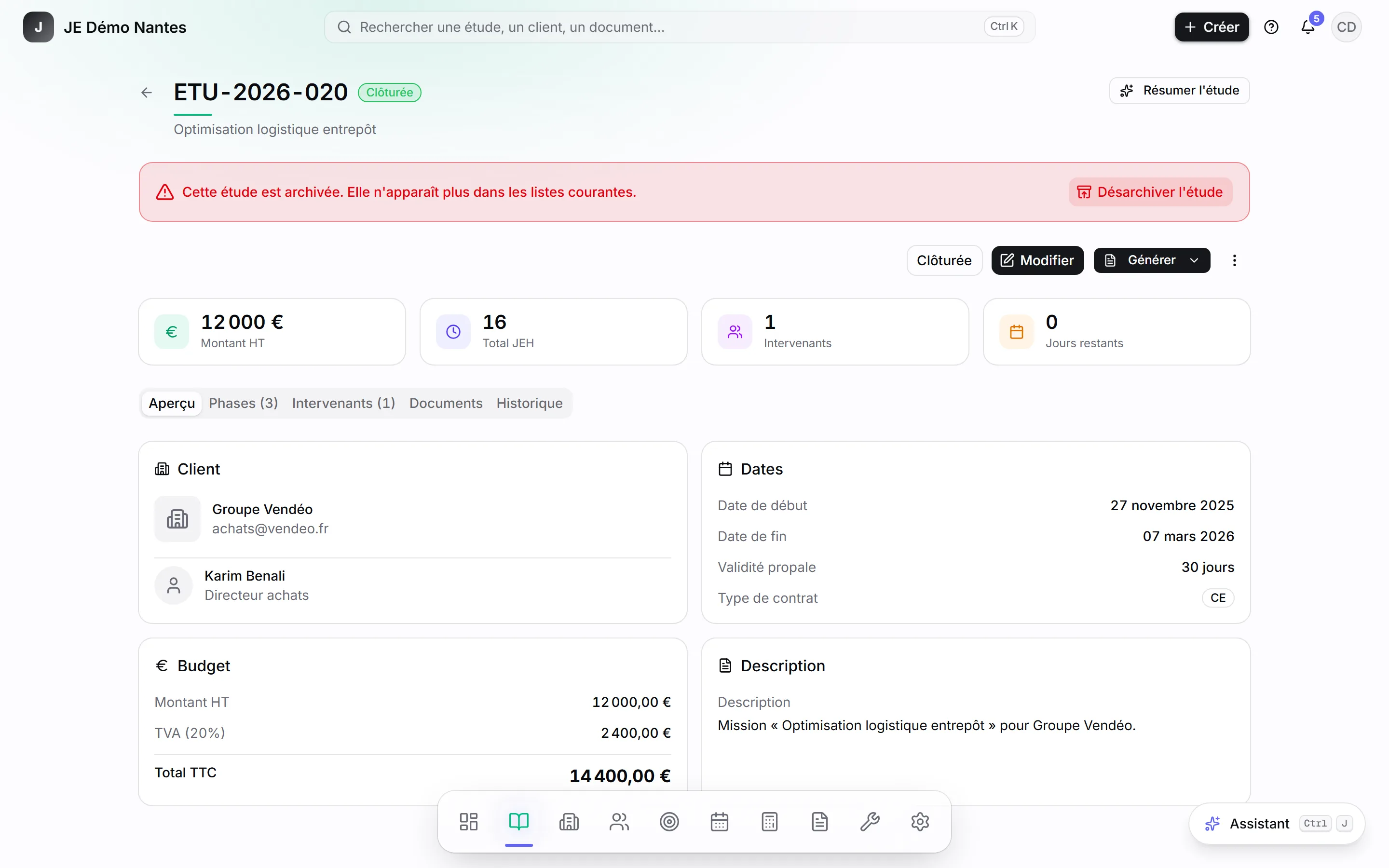
Task: Click the subtitle Optimisation logistique entrepôt
Action: [275, 129]
